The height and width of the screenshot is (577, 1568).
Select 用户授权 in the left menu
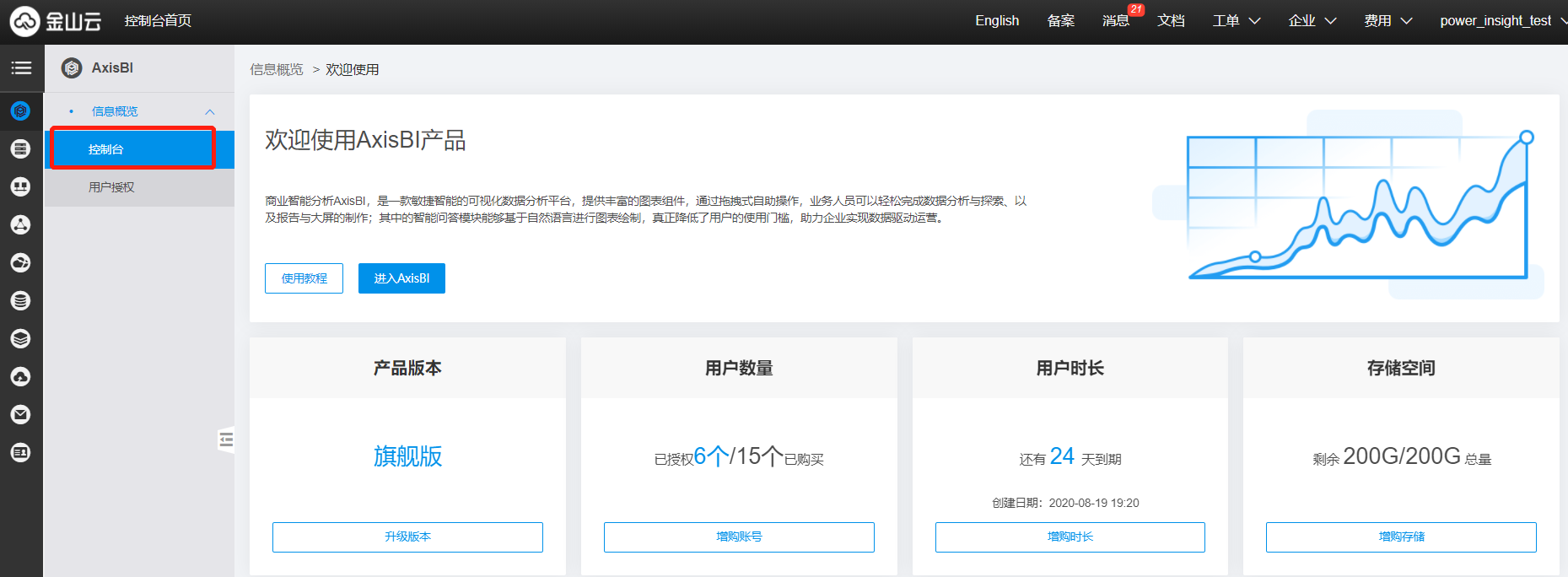tap(111, 187)
